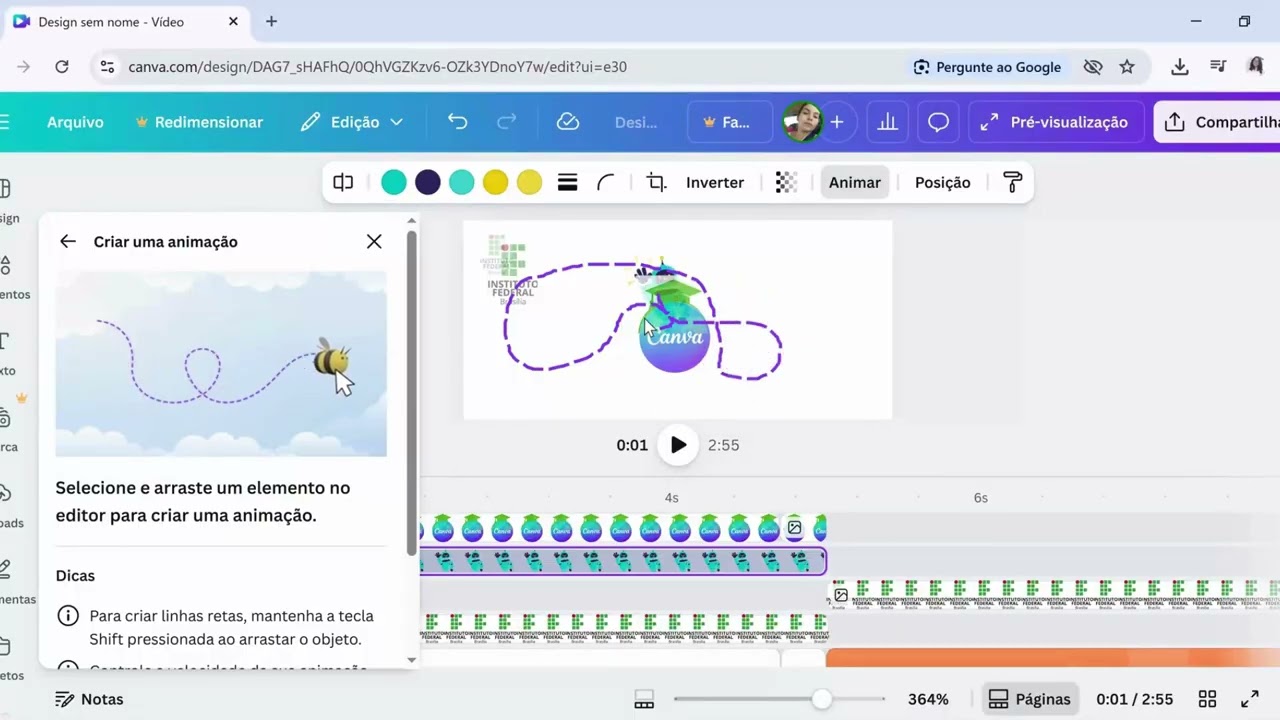
Task: Click the Compartilhar button
Action: 1218,122
